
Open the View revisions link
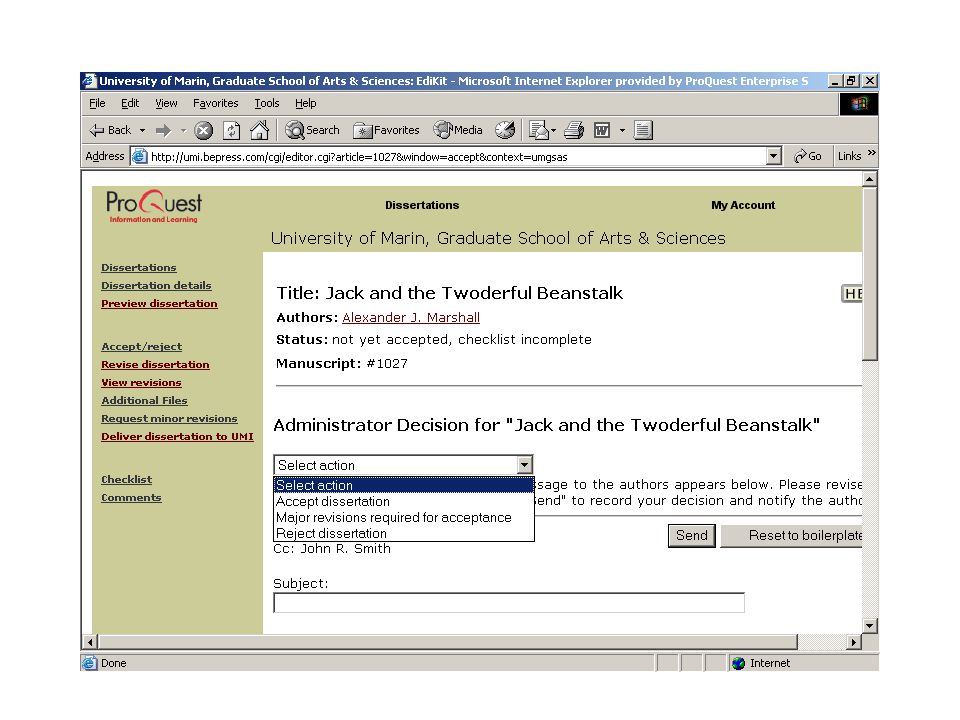pyautogui.click(x=141, y=383)
